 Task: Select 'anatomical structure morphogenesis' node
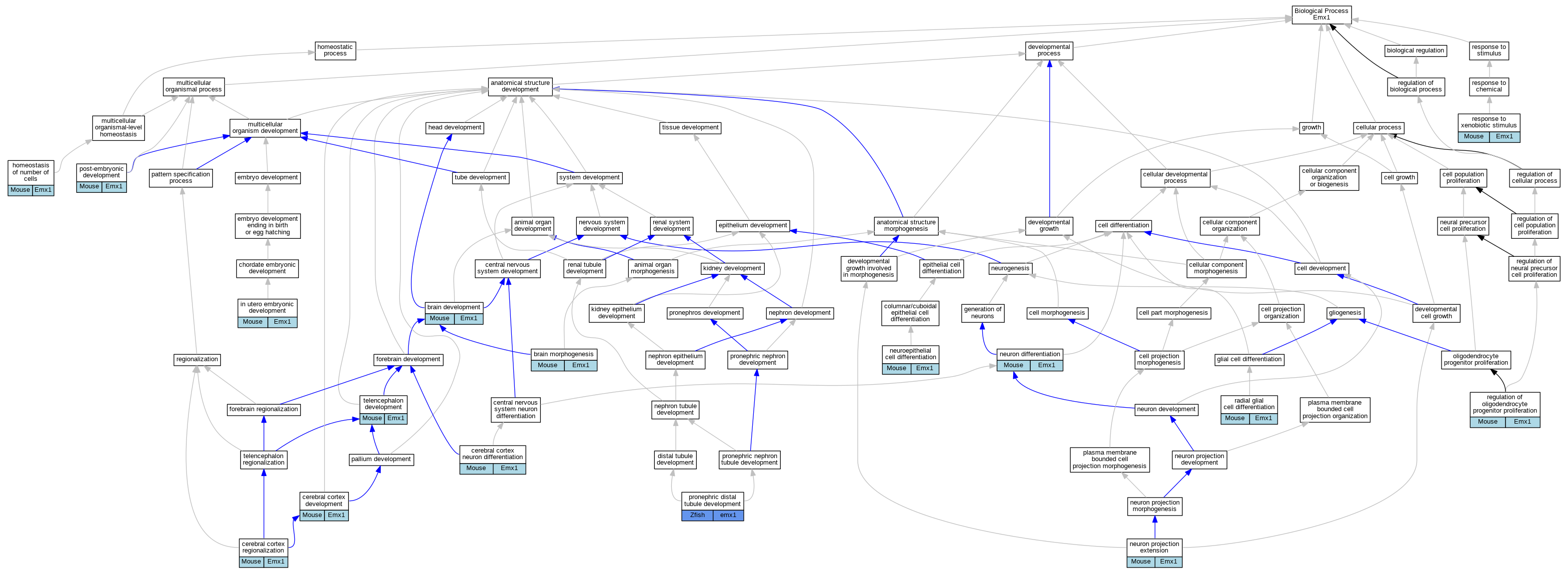(x=906, y=226)
